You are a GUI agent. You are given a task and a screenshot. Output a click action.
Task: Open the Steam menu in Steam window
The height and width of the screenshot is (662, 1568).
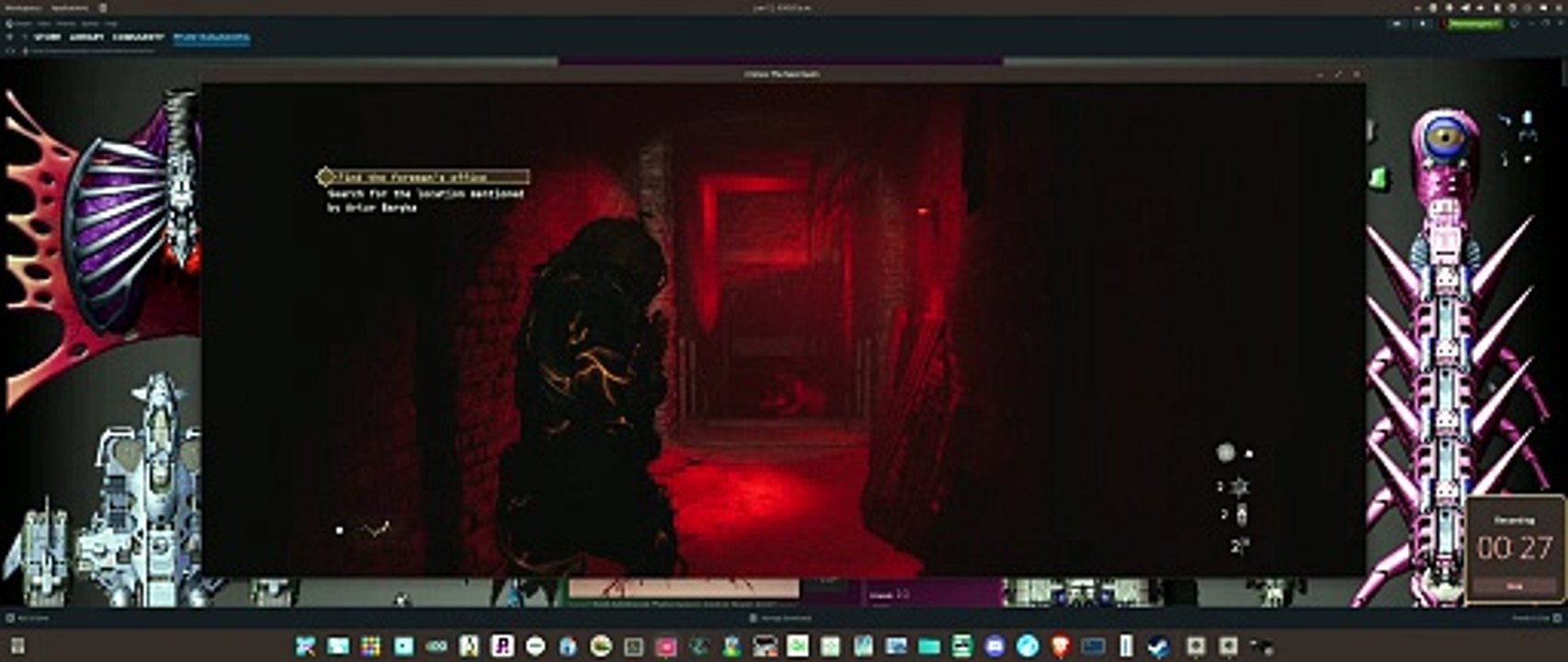[24, 24]
